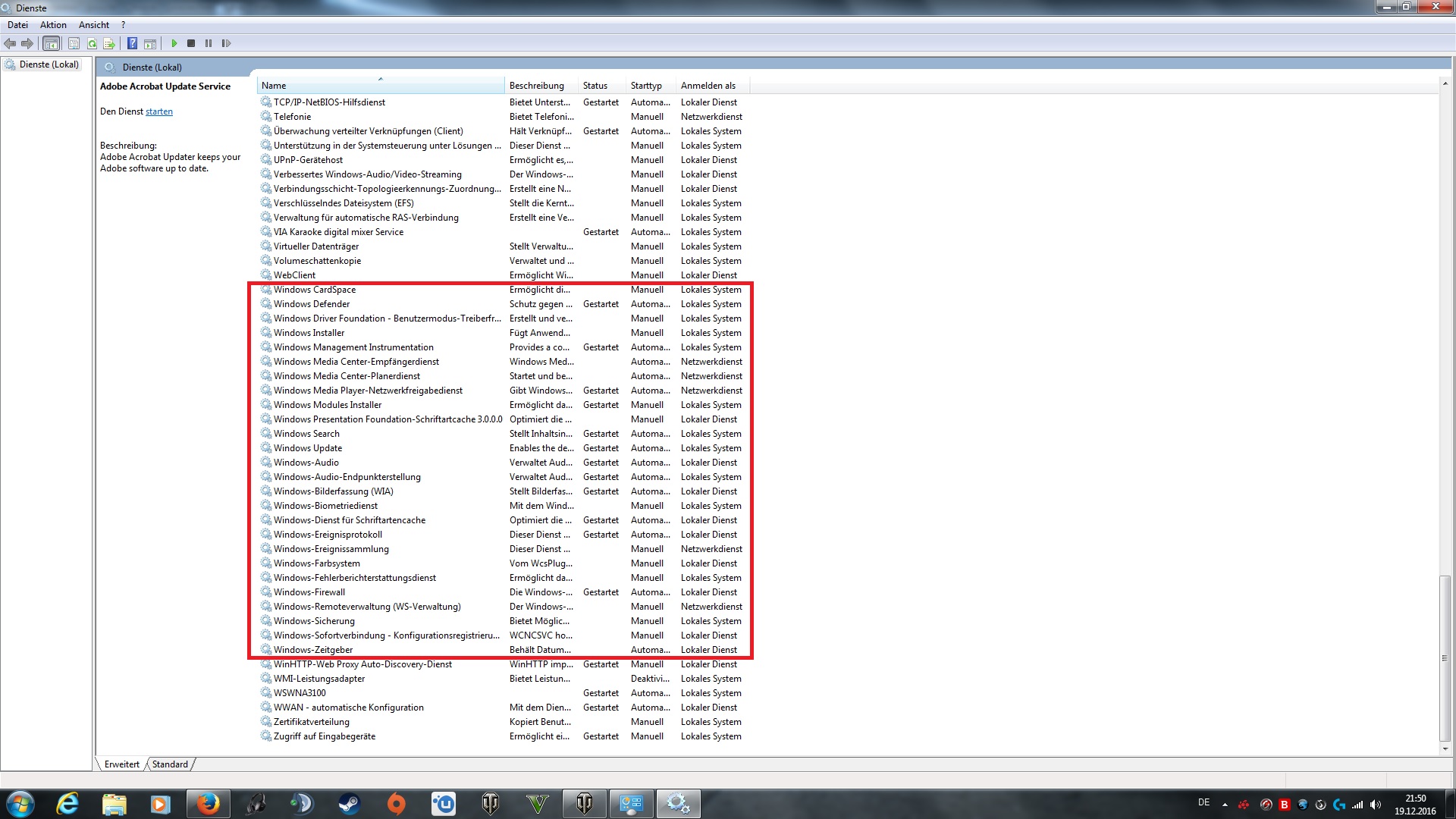
Task: Click the 'starten' link for Adobe service
Action: 159,111
